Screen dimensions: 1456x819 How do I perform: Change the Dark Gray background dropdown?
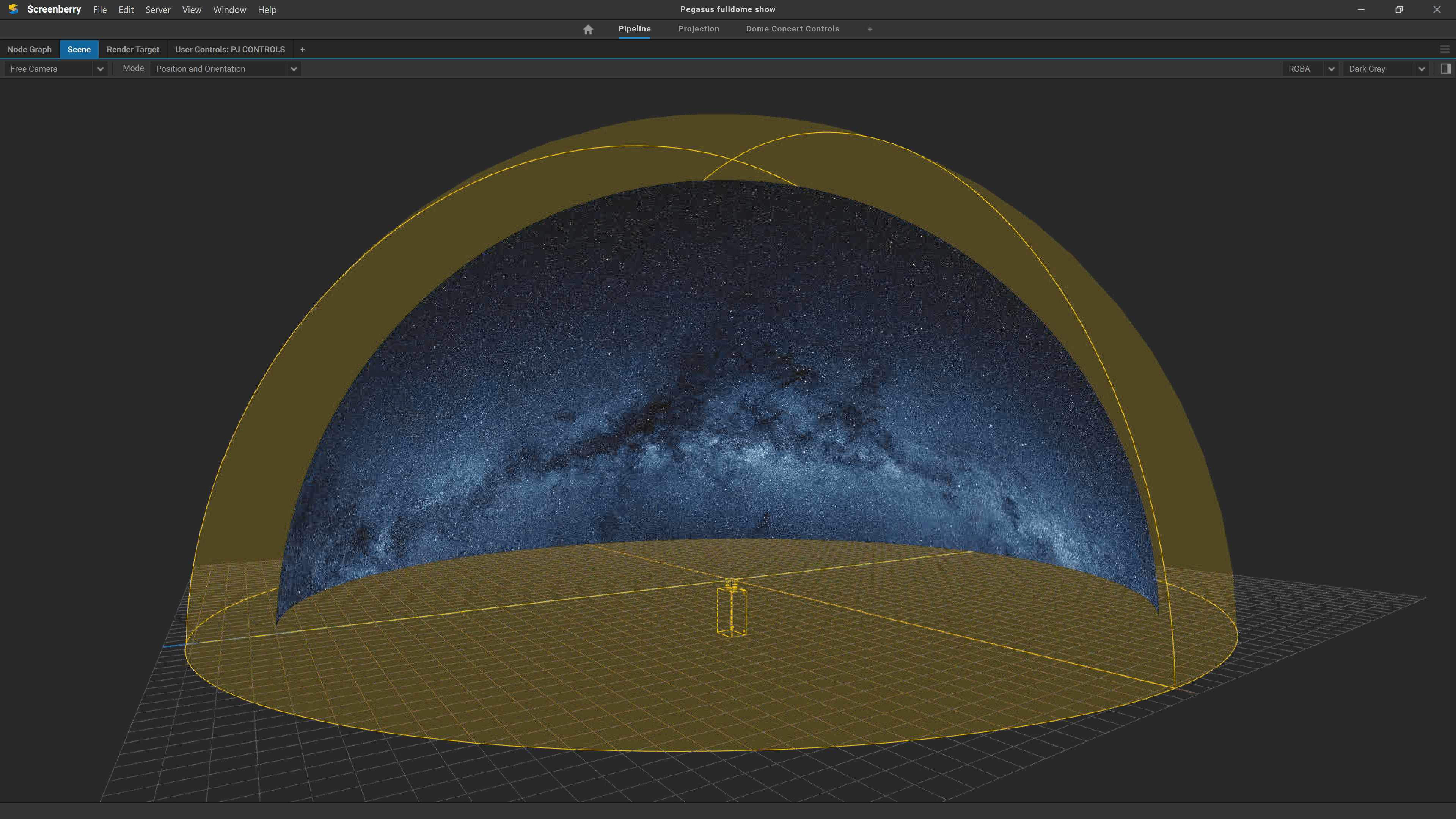[1421, 69]
